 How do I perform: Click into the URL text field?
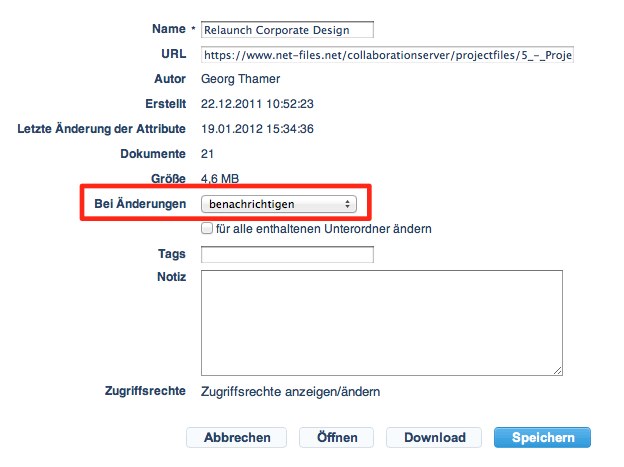click(x=387, y=54)
